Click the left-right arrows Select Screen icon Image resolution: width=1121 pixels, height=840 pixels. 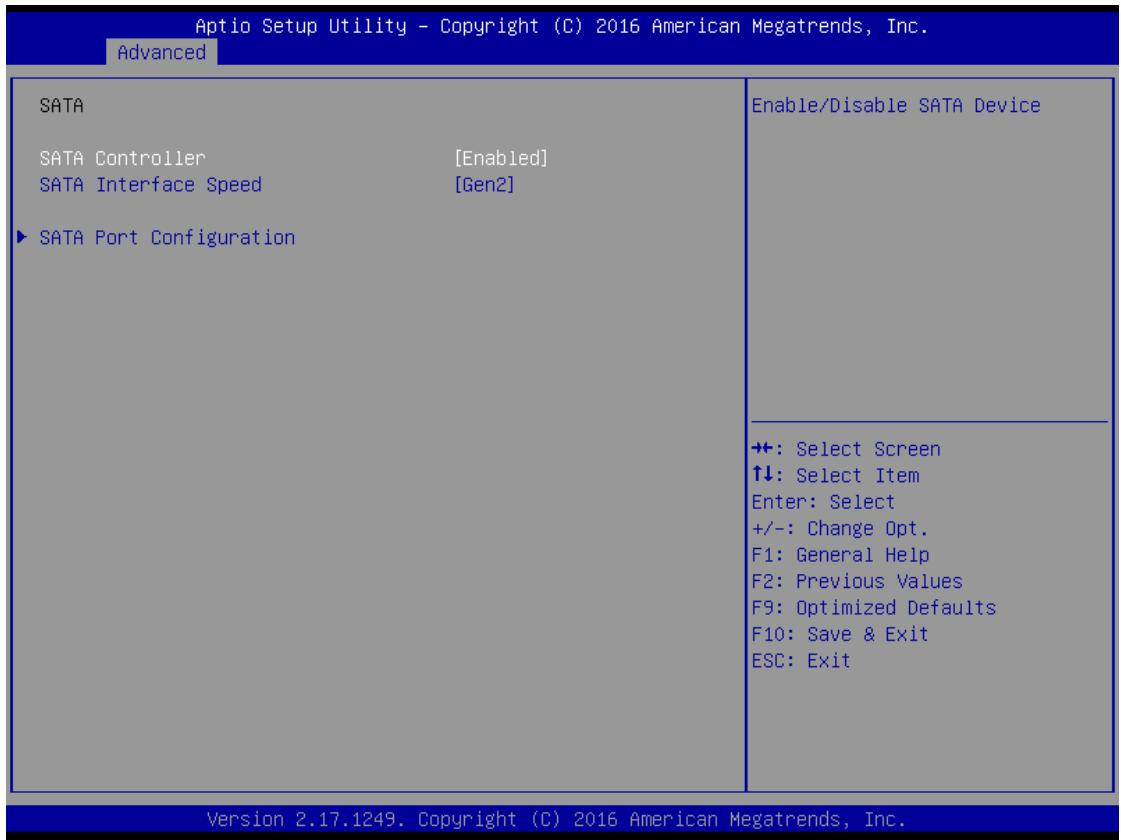pyautogui.click(x=762, y=449)
